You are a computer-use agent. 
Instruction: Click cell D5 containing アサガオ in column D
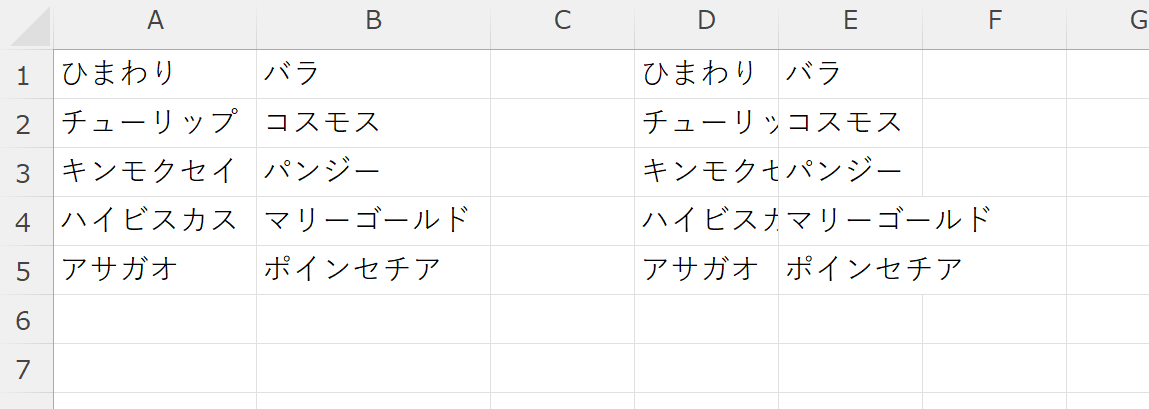click(706, 270)
